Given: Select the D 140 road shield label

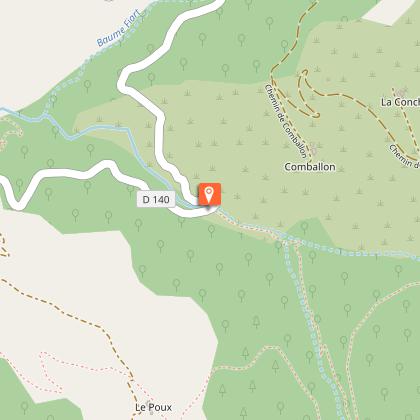Looking at the screenshot, I should [x=156, y=199].
